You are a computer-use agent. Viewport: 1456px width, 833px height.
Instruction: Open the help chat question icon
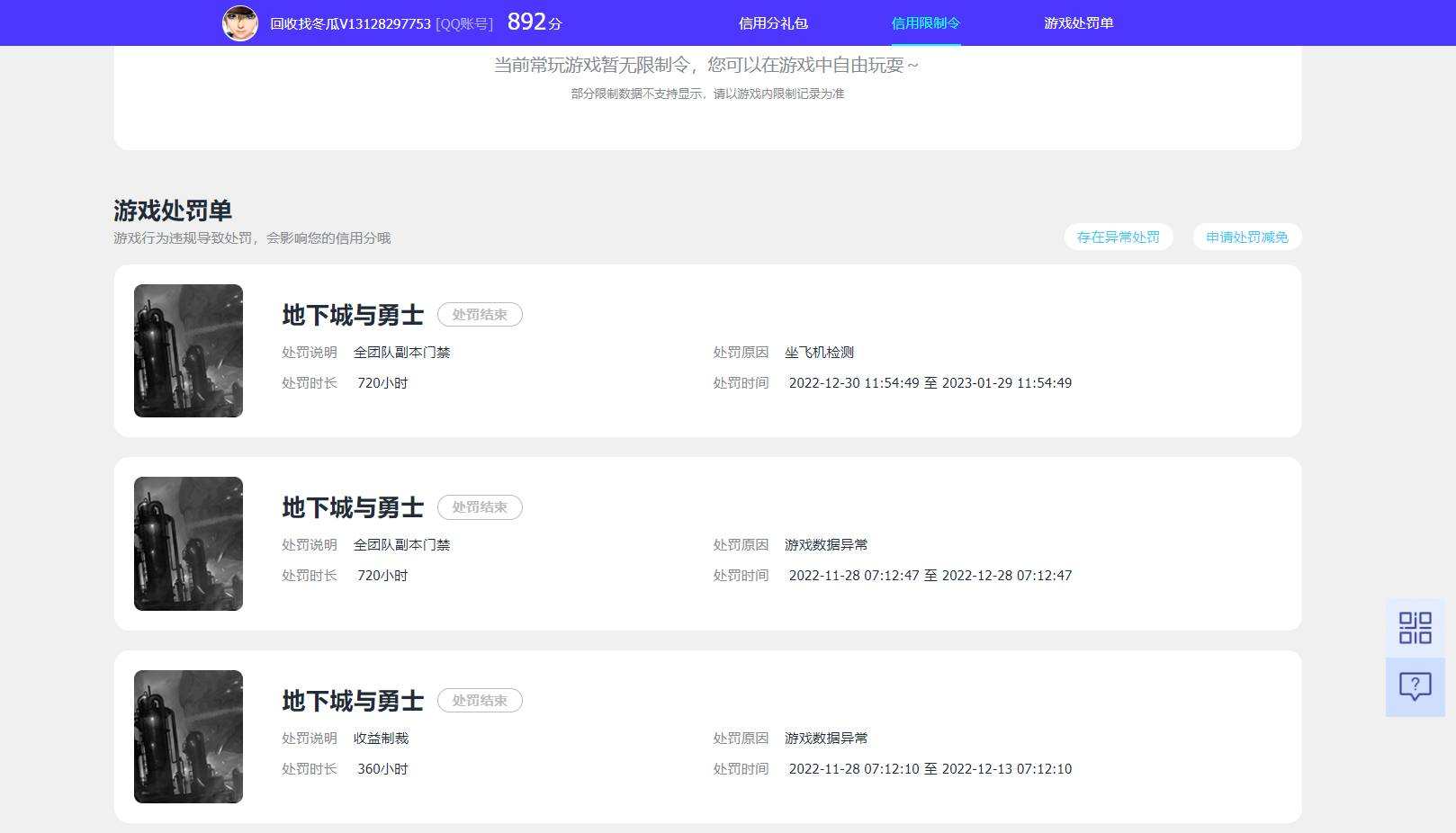pyautogui.click(x=1415, y=687)
